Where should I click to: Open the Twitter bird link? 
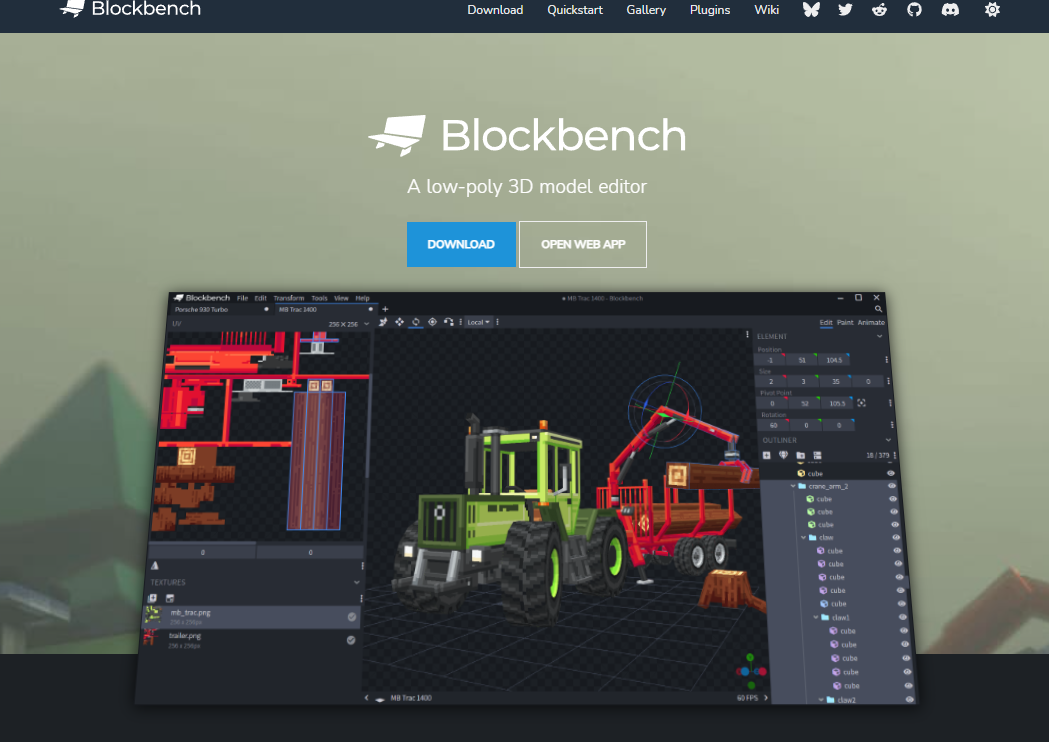pos(846,10)
